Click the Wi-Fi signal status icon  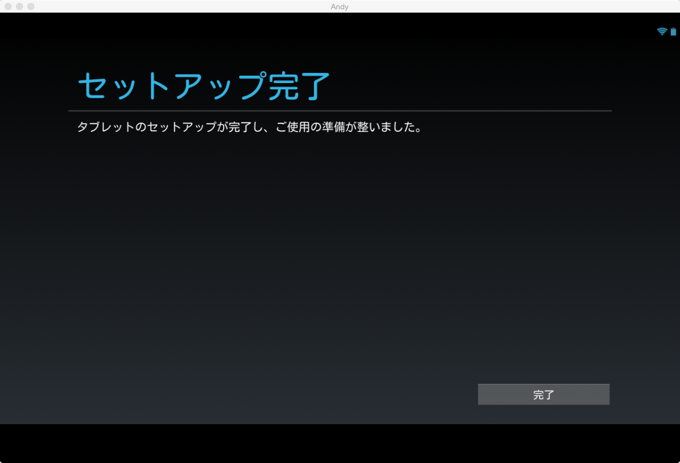point(661,32)
